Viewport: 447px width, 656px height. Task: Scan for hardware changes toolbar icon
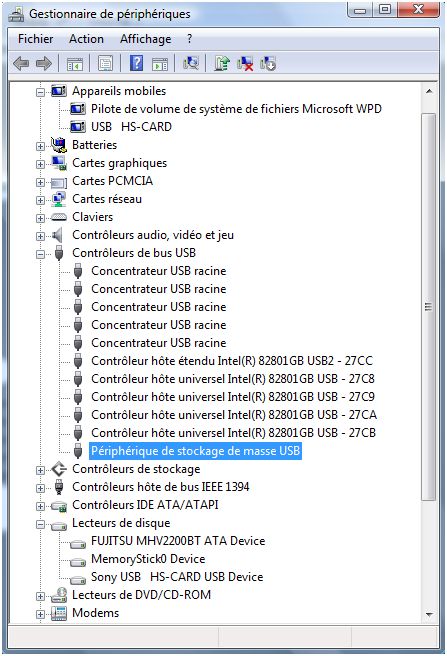(191, 64)
